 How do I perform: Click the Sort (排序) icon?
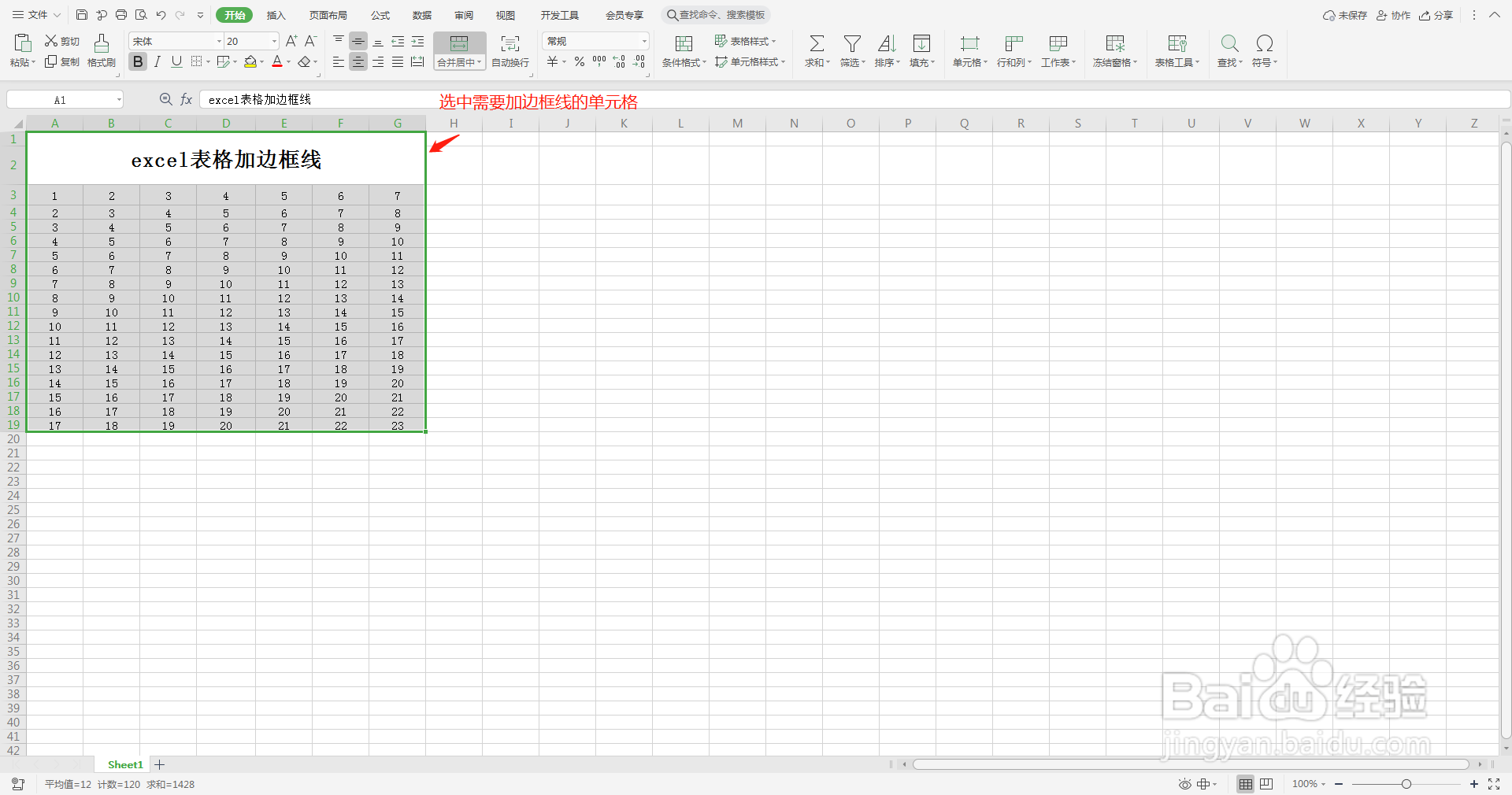click(887, 43)
